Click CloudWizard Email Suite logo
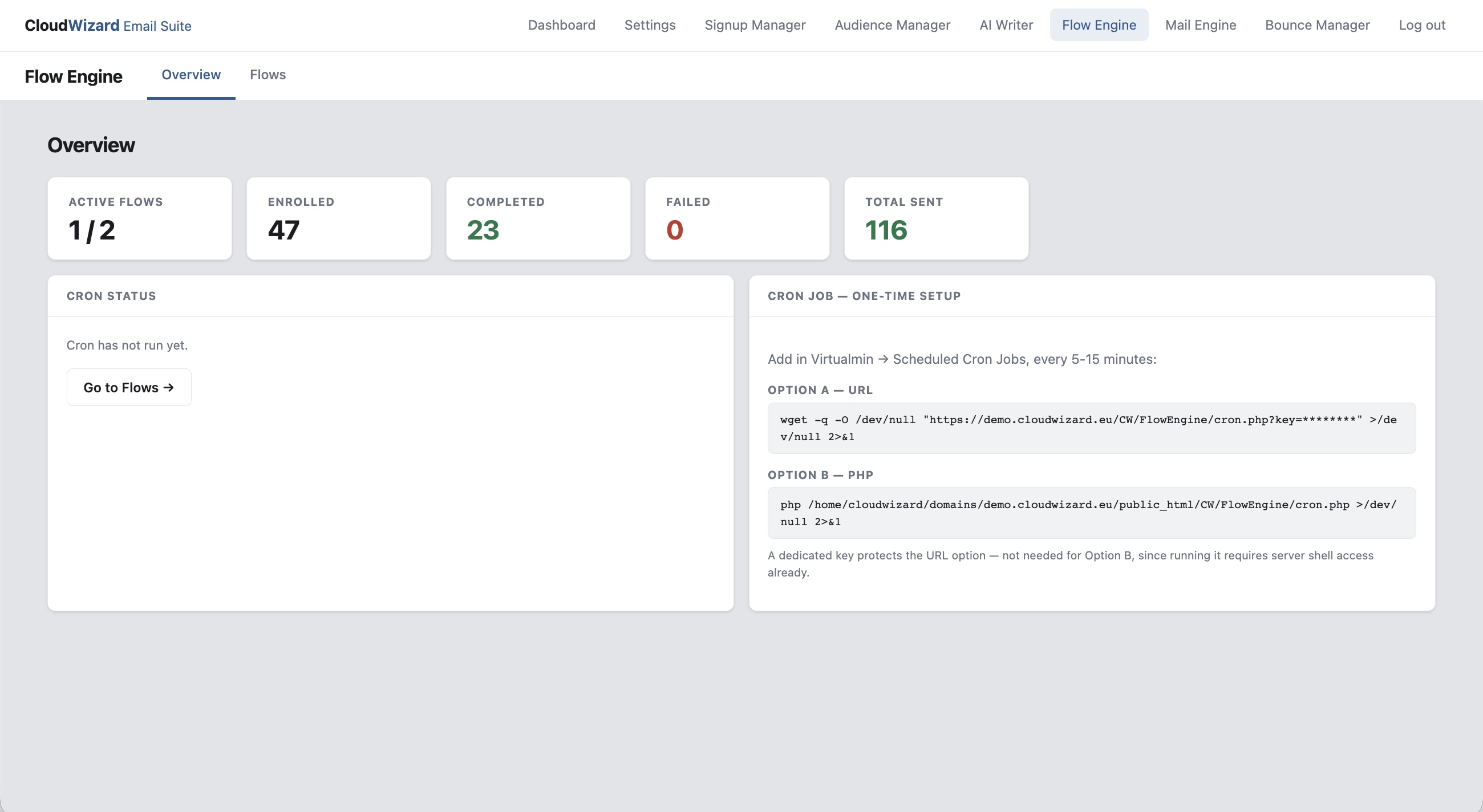Image resolution: width=1483 pixels, height=812 pixels. click(x=108, y=25)
